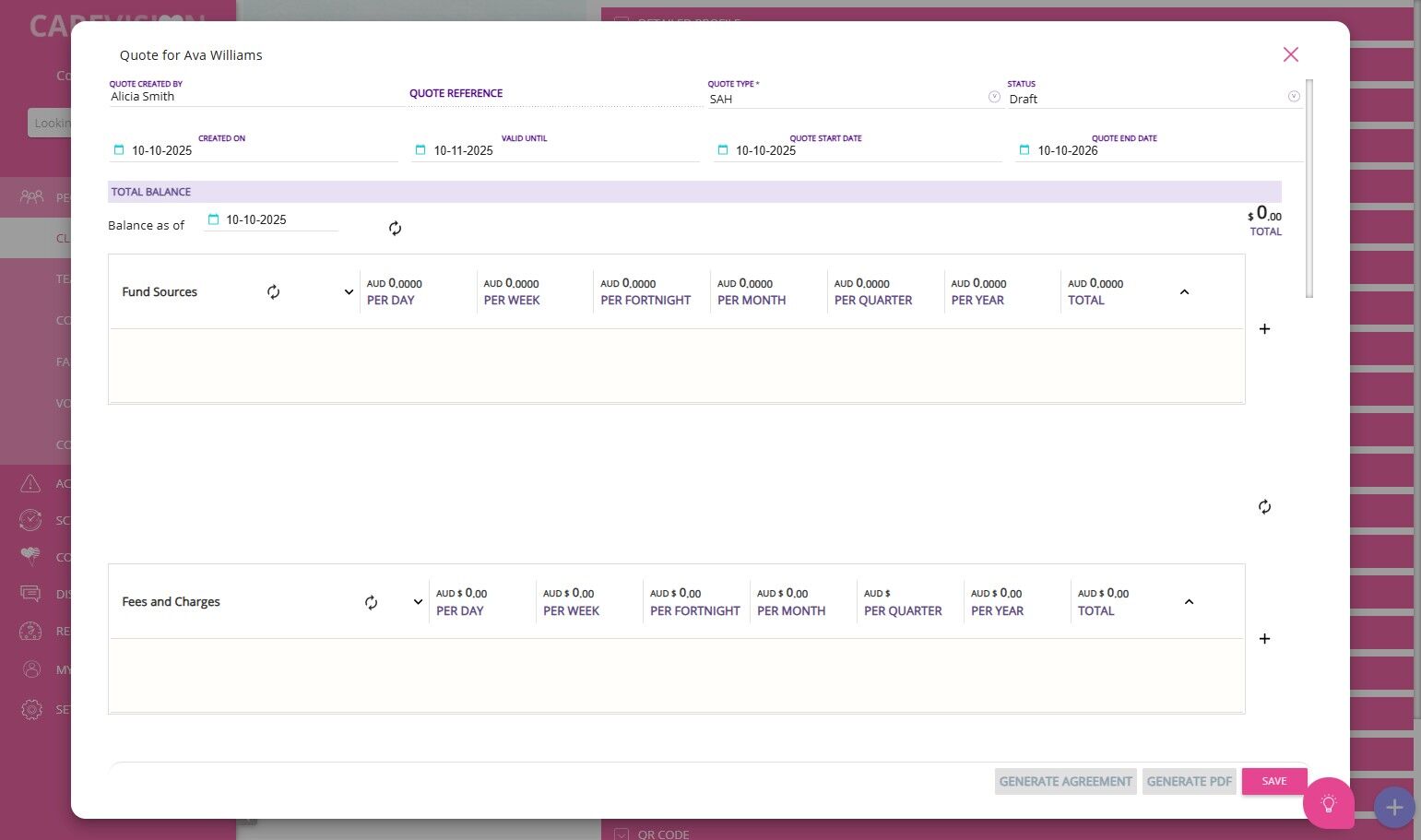Open the Balance as of calendar icon

pos(214,219)
